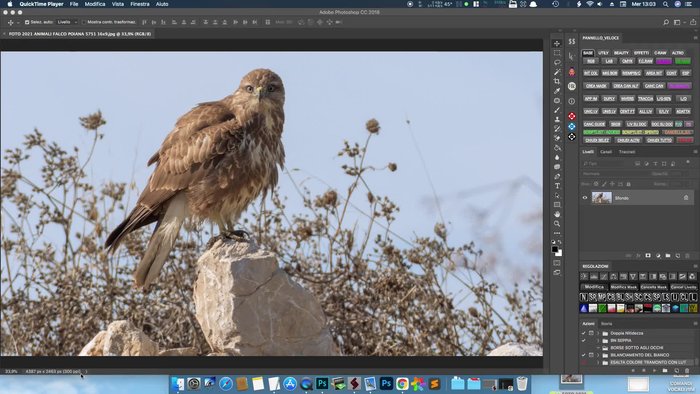Expand ESALTA COLORE TRAMONTO CON LUT folder
The image size is (700, 394).
tap(598, 362)
